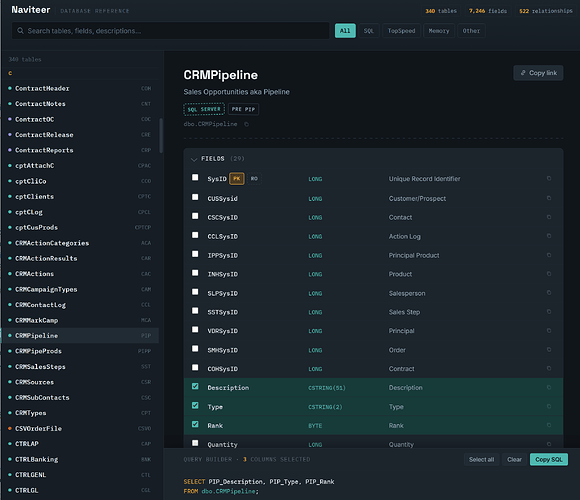This screenshot has width=580, height=500.
Task: Click the table list scrollbar thumb
Action: (x=161, y=135)
